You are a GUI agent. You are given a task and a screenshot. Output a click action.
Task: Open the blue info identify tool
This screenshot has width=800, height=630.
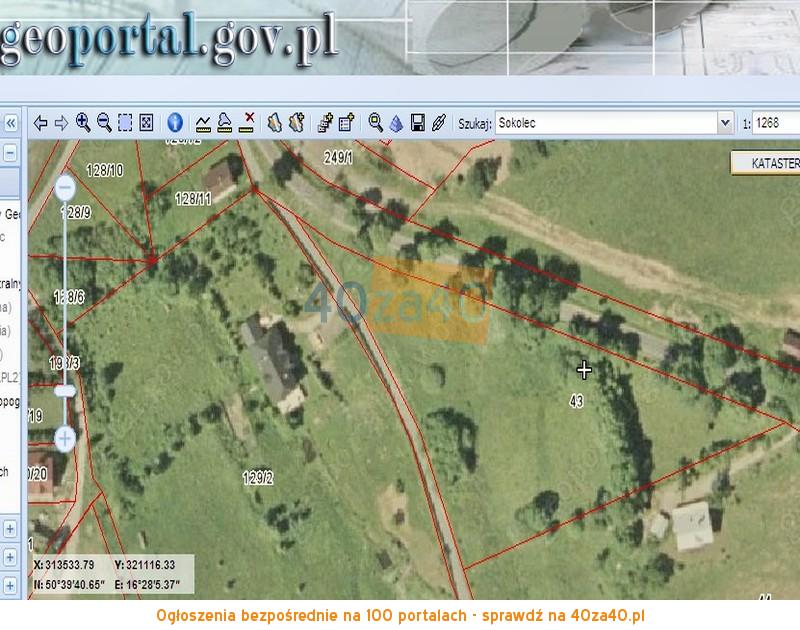pyautogui.click(x=175, y=123)
